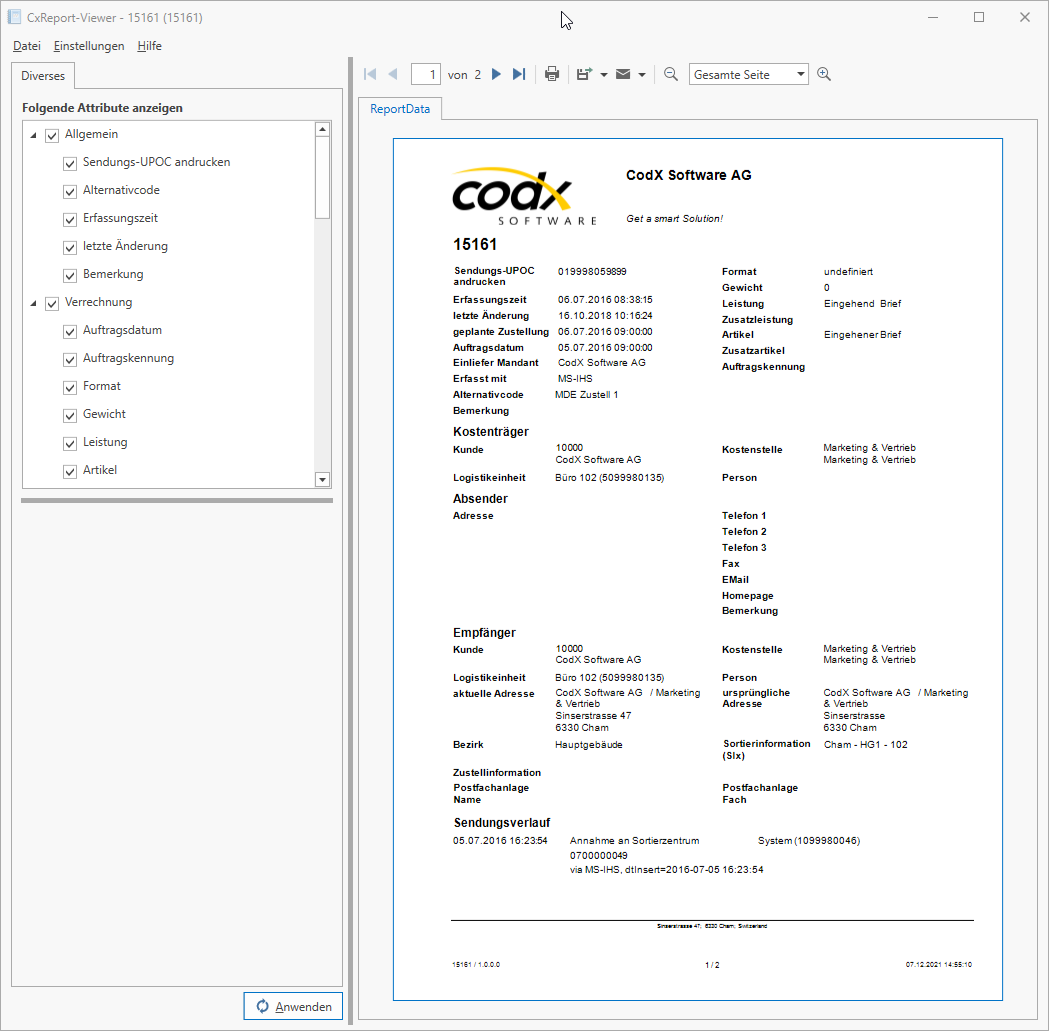Click the send by email envelope icon
1049x1031 pixels.
623,74
